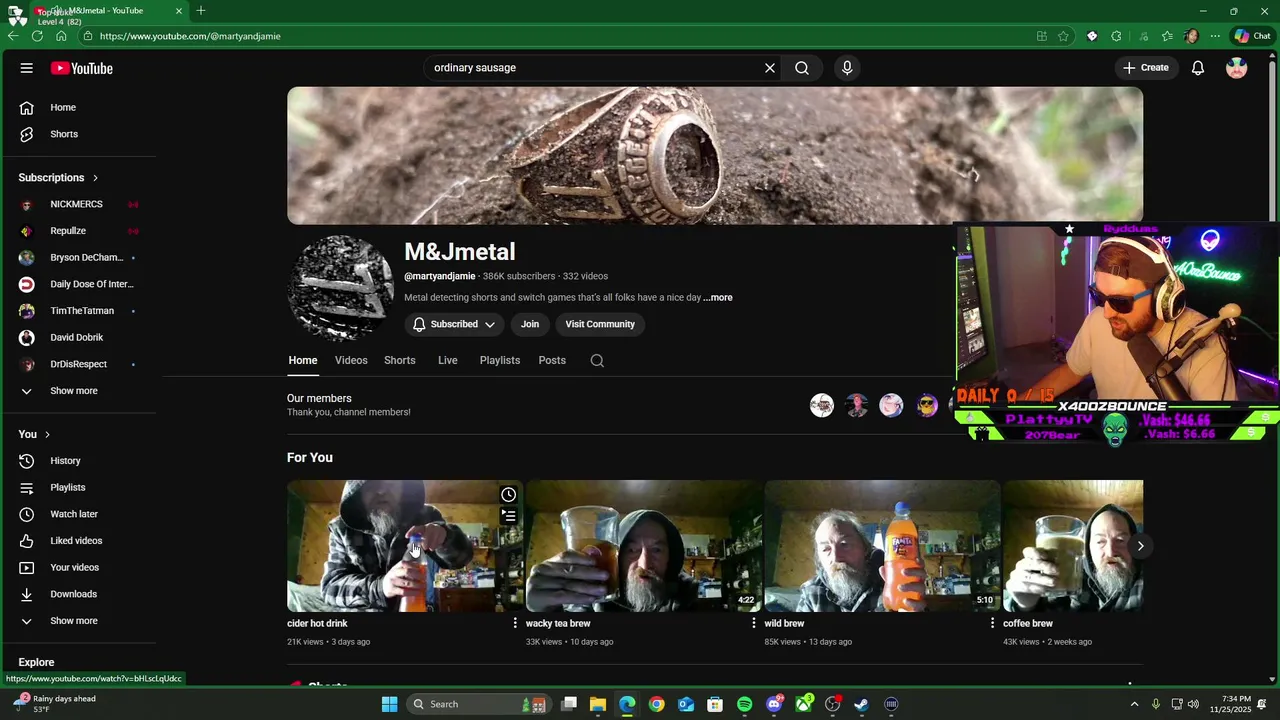The width and height of the screenshot is (1280, 720).
Task: Add the cider hot drink video to Watch later
Action: pyautogui.click(x=509, y=495)
